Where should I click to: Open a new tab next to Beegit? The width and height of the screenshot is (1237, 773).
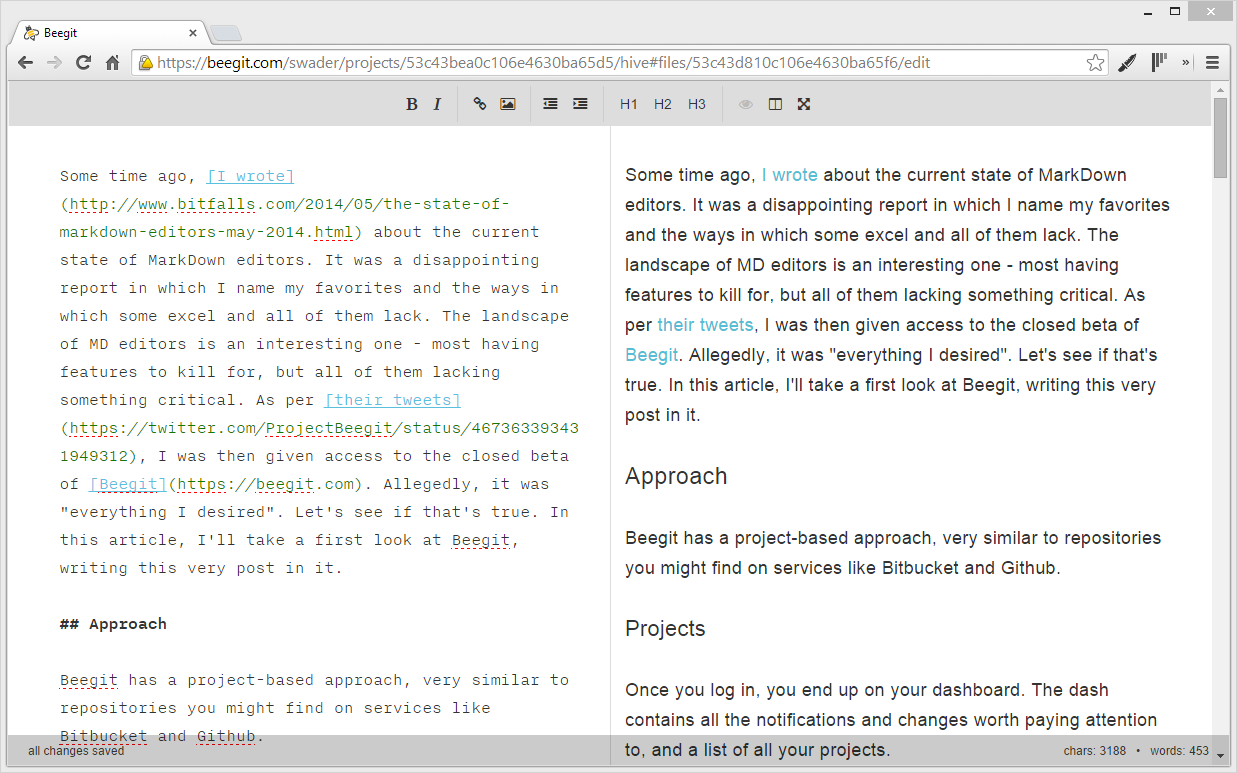click(x=225, y=34)
